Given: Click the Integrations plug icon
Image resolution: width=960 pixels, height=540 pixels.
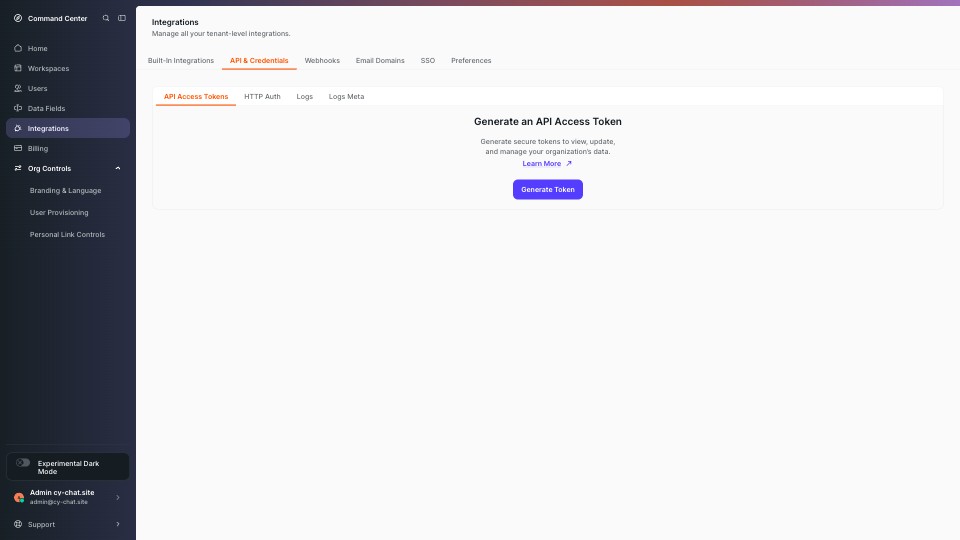Looking at the screenshot, I should 18,129.
